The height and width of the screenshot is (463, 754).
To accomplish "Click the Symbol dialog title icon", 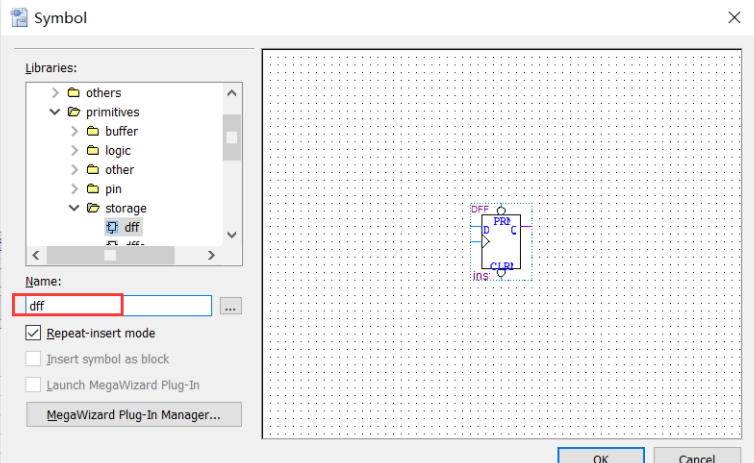I will click(x=19, y=18).
